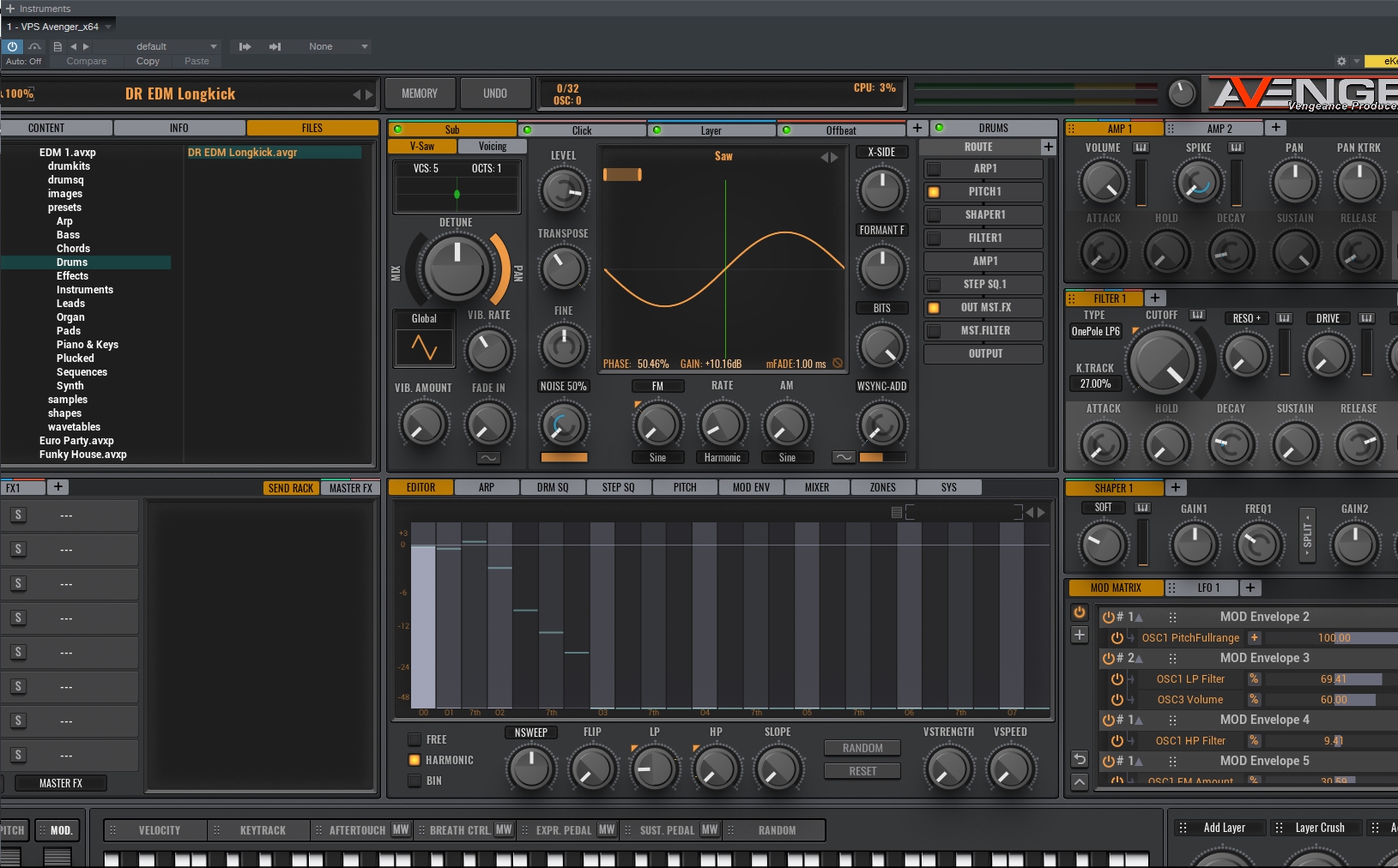Click the UNDO button
The height and width of the screenshot is (868, 1398).
click(x=494, y=93)
